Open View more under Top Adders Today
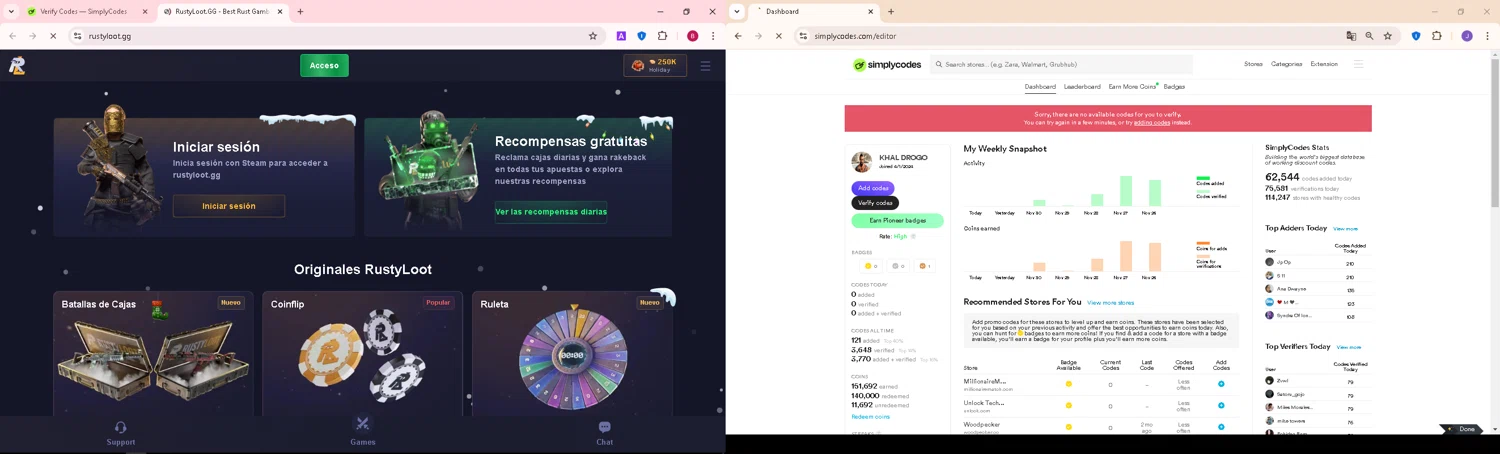The width and height of the screenshot is (1500, 454). tap(1345, 229)
